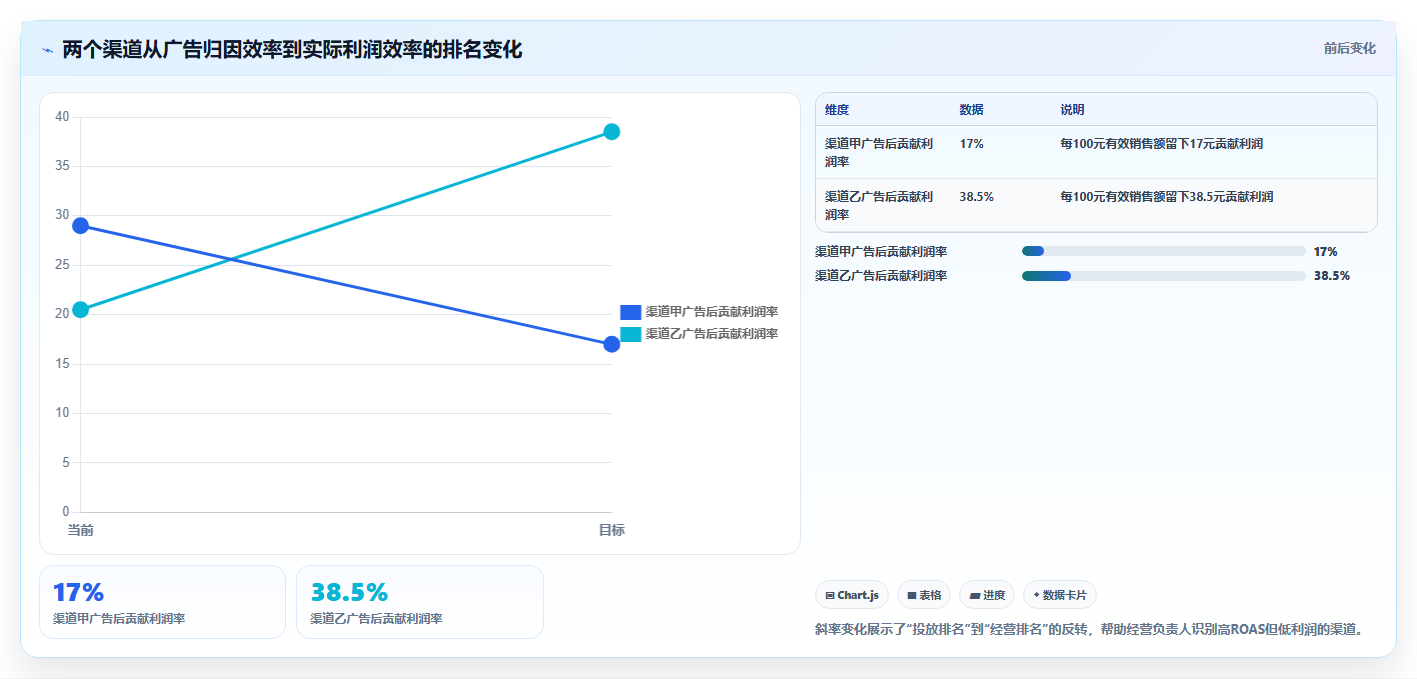Image resolution: width=1417 pixels, height=679 pixels.
Task: Click the sparkle icon in 数据卡片 chip
Action: point(1036,595)
